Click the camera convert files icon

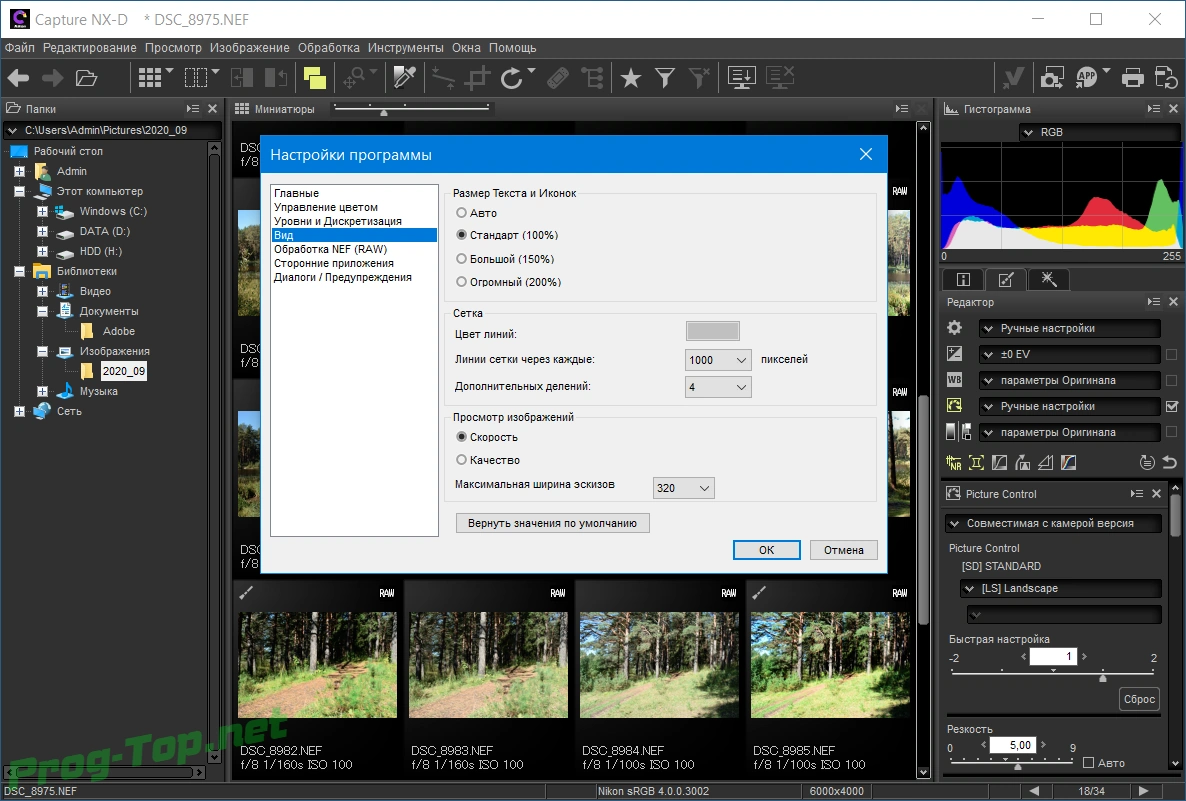tap(1052, 78)
